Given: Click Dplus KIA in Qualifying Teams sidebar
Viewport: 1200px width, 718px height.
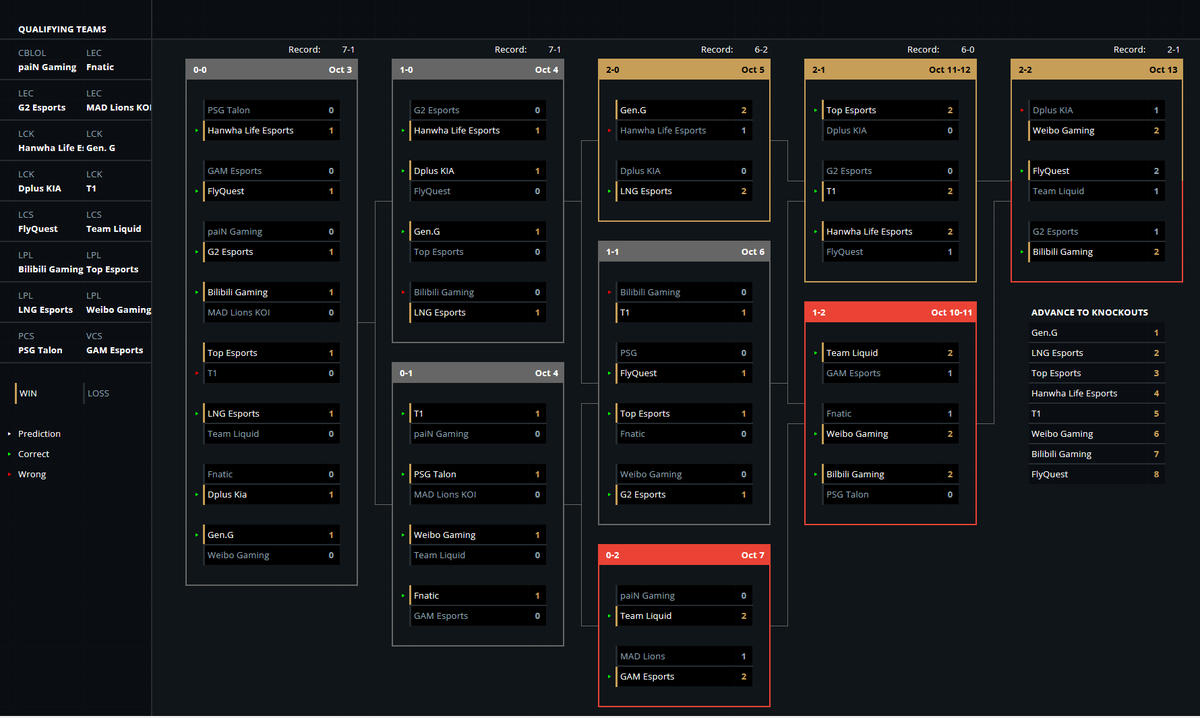Looking at the screenshot, I should tap(40, 188).
